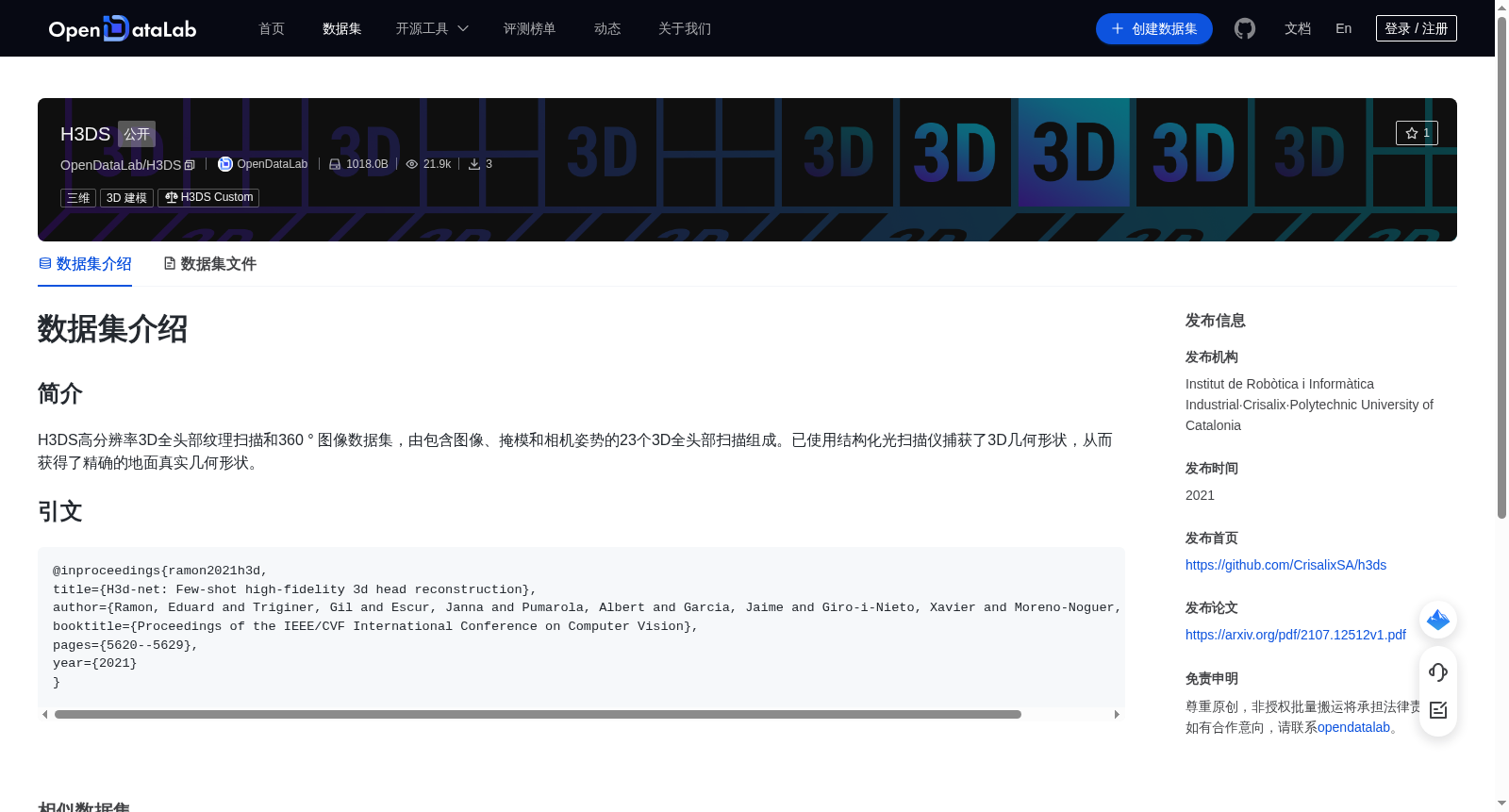Click the dataset size disk icon
1509x812 pixels.
pyautogui.click(x=335, y=164)
